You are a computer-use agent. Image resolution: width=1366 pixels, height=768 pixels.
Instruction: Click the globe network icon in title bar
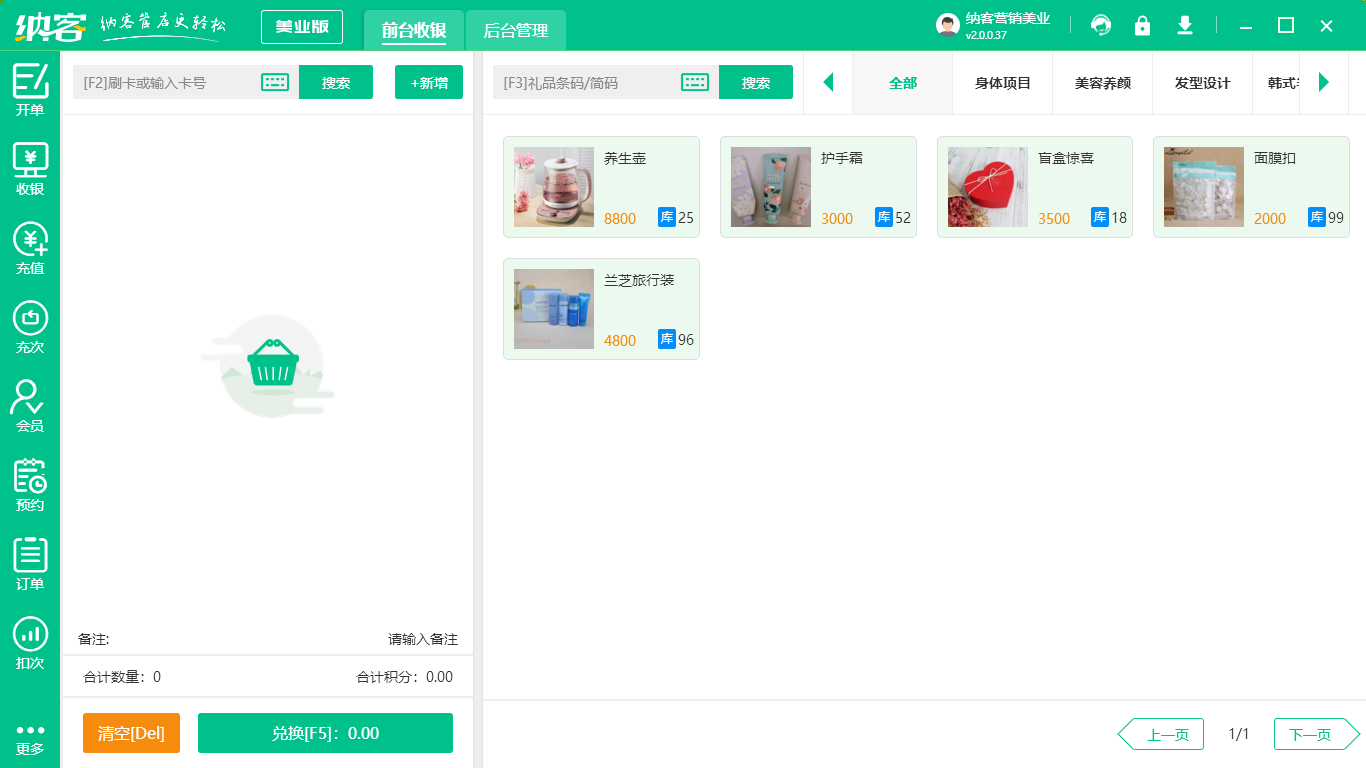(x=1101, y=26)
